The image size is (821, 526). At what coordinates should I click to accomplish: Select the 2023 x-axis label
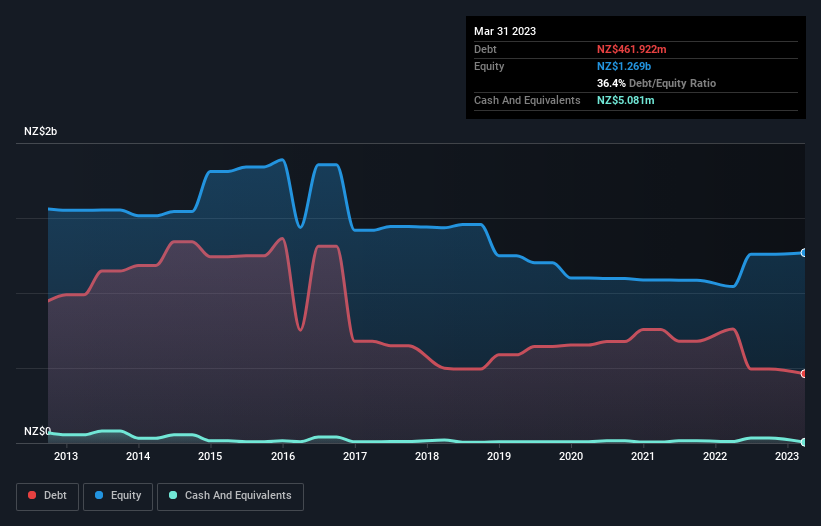click(x=786, y=456)
